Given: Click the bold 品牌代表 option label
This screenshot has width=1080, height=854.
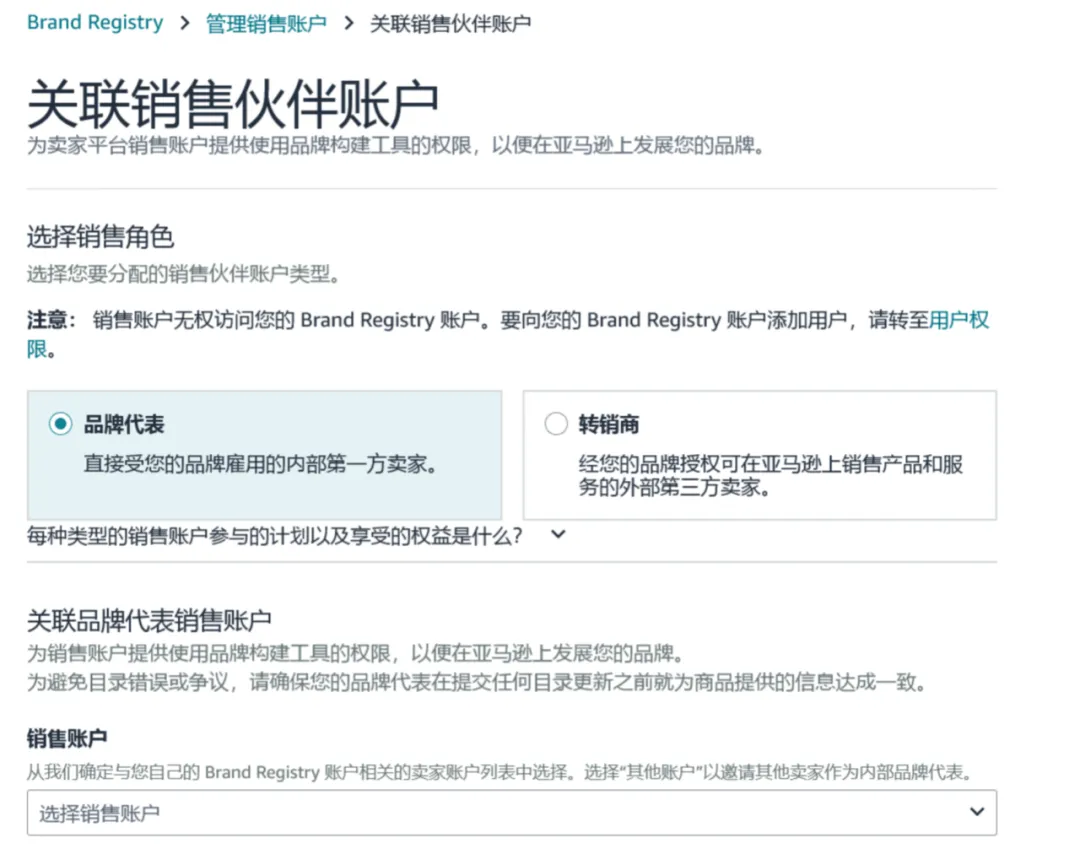Looking at the screenshot, I should pyautogui.click(x=124, y=424).
